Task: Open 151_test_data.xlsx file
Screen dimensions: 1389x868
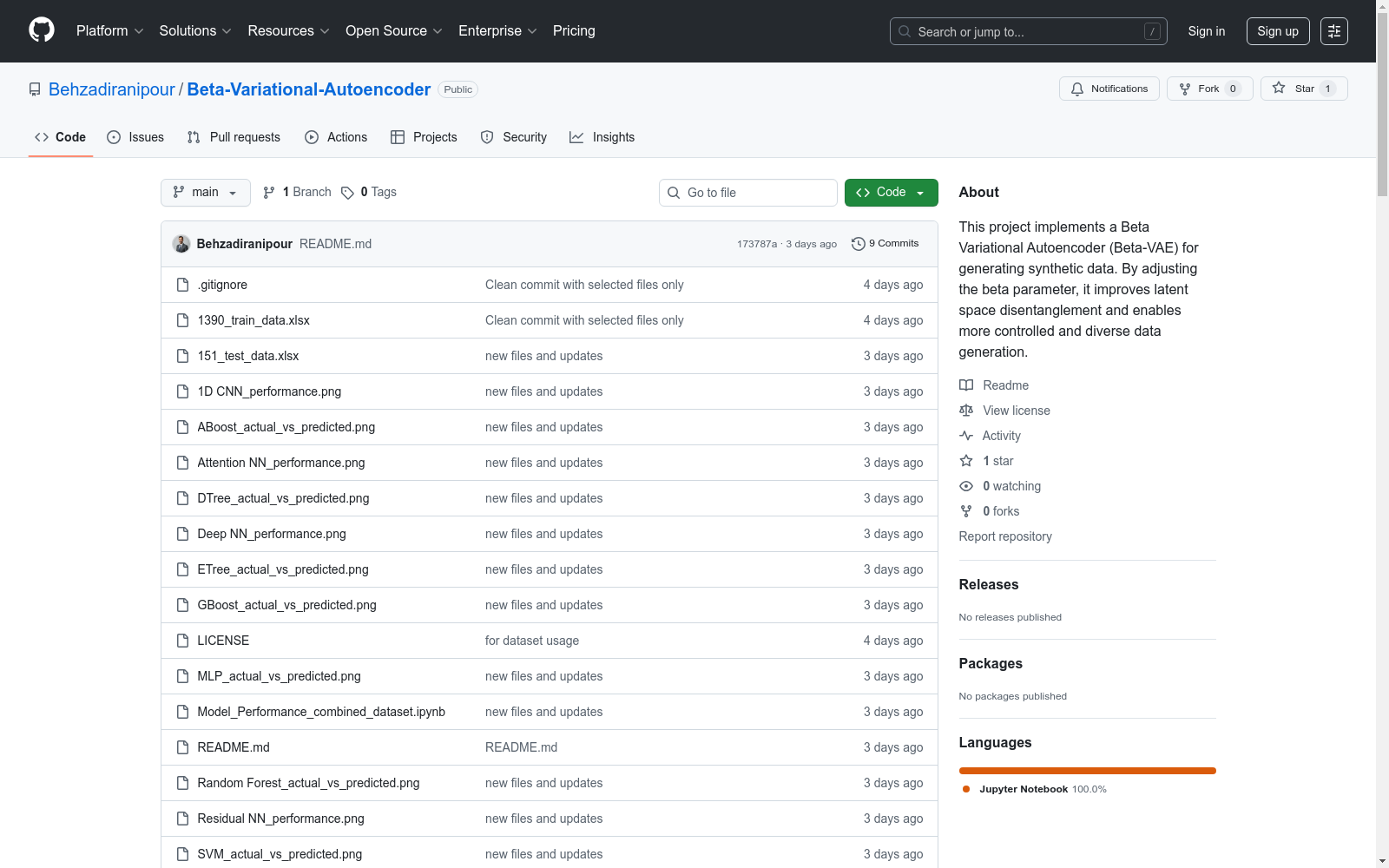Action: (x=248, y=356)
